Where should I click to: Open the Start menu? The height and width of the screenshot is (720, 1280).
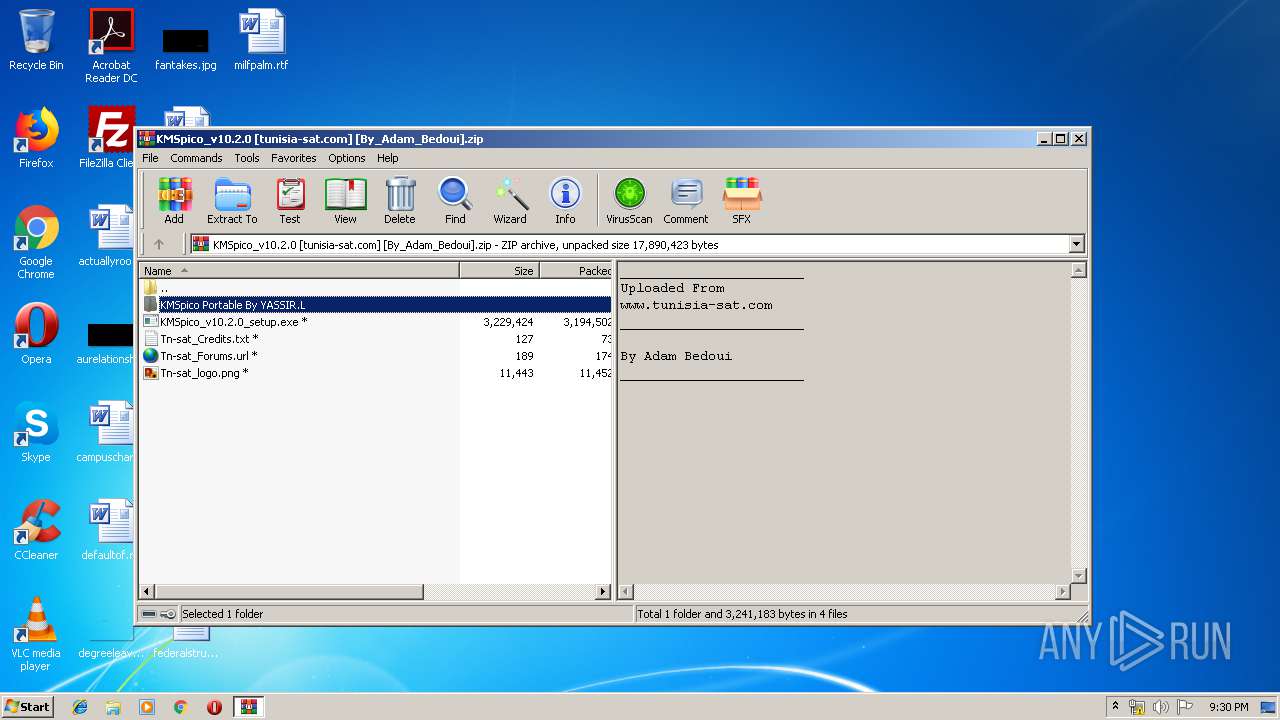(x=28, y=706)
